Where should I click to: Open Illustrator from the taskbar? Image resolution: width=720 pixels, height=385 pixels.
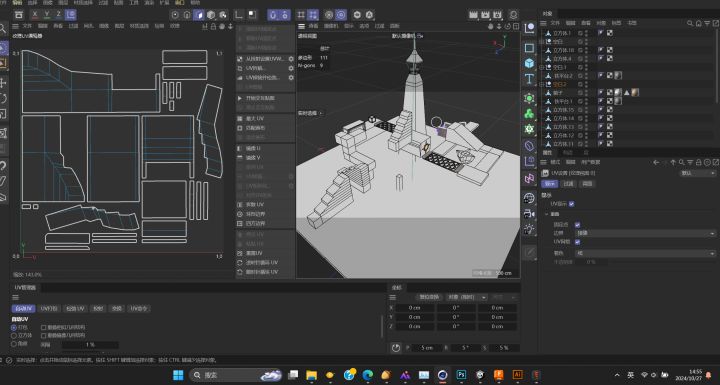point(518,375)
